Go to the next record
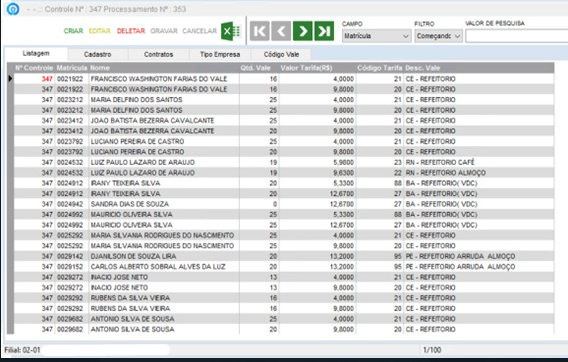Image resolution: width=568 pixels, height=362 pixels. (x=303, y=31)
